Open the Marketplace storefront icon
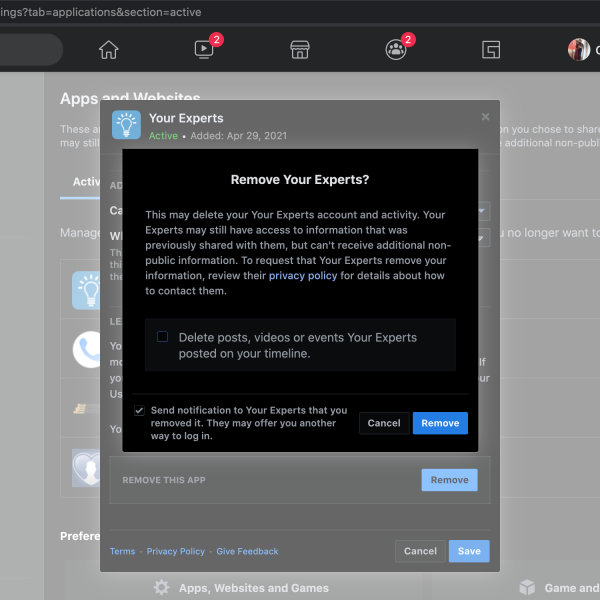Image resolution: width=600 pixels, height=600 pixels. 300,50
